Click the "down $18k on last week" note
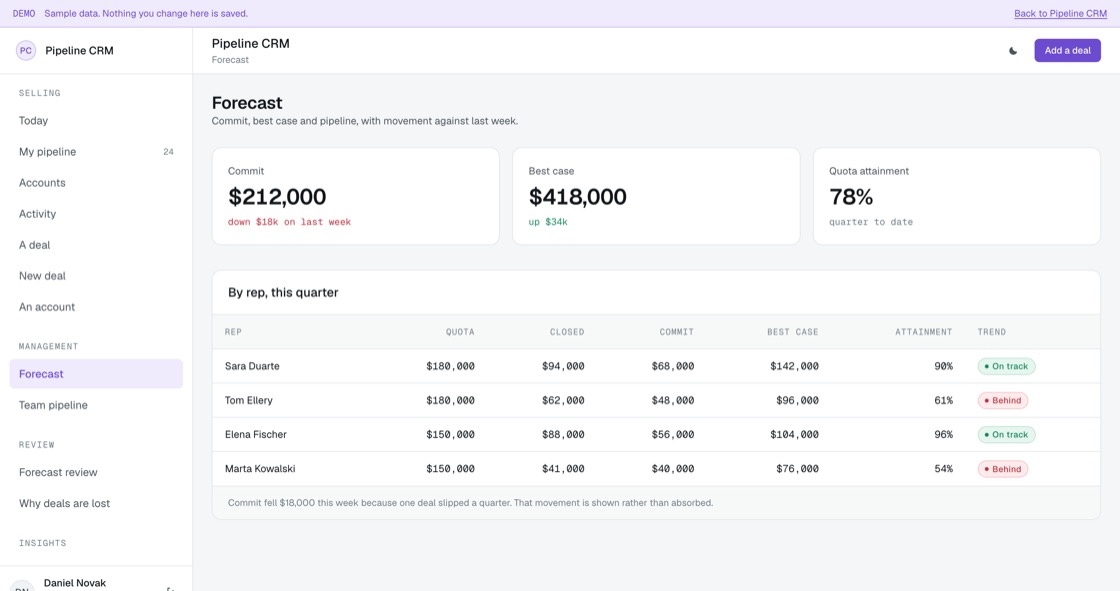 pos(289,222)
